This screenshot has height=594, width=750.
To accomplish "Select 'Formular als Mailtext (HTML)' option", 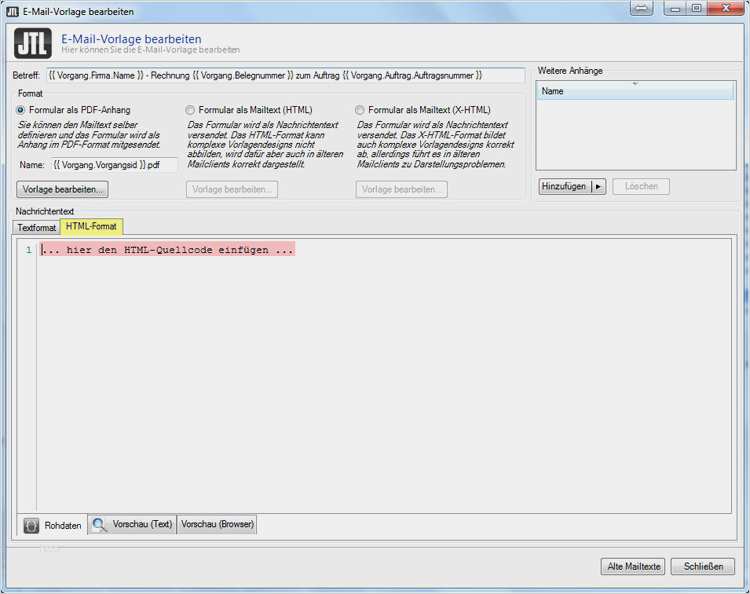I will [190, 110].
